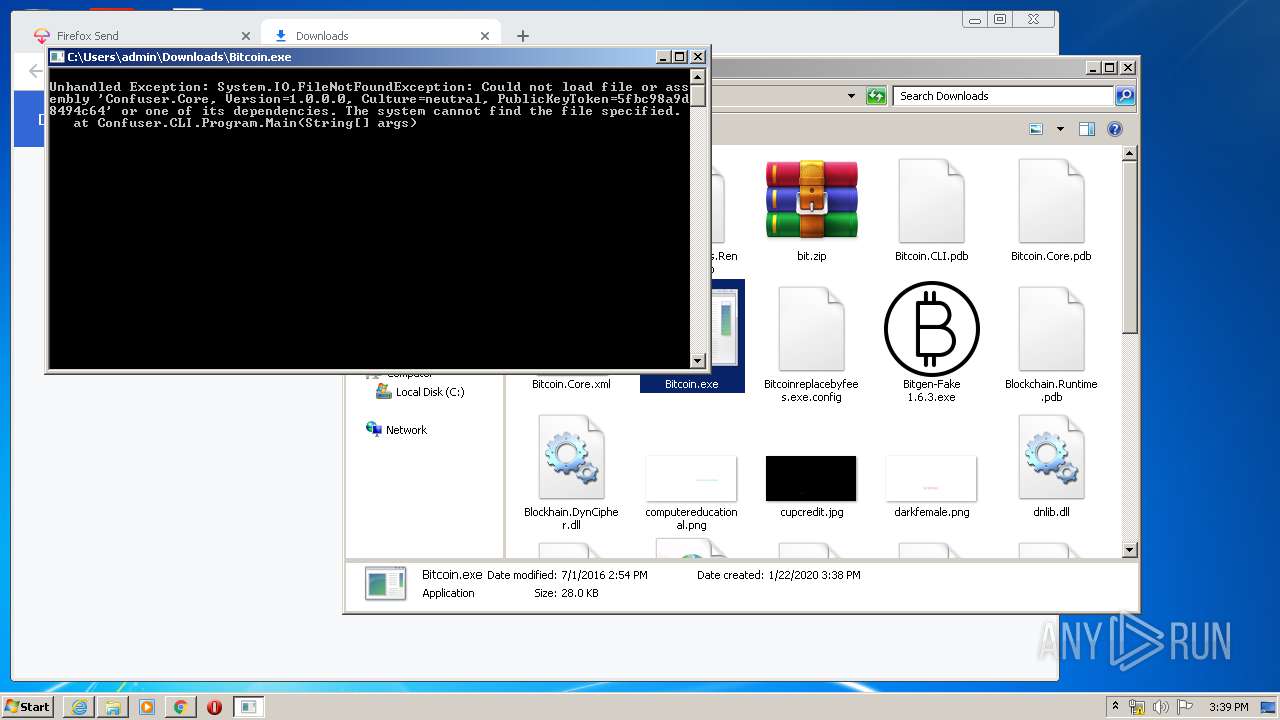This screenshot has height=720, width=1280.
Task: Select Network in the navigation pane
Action: [397, 430]
